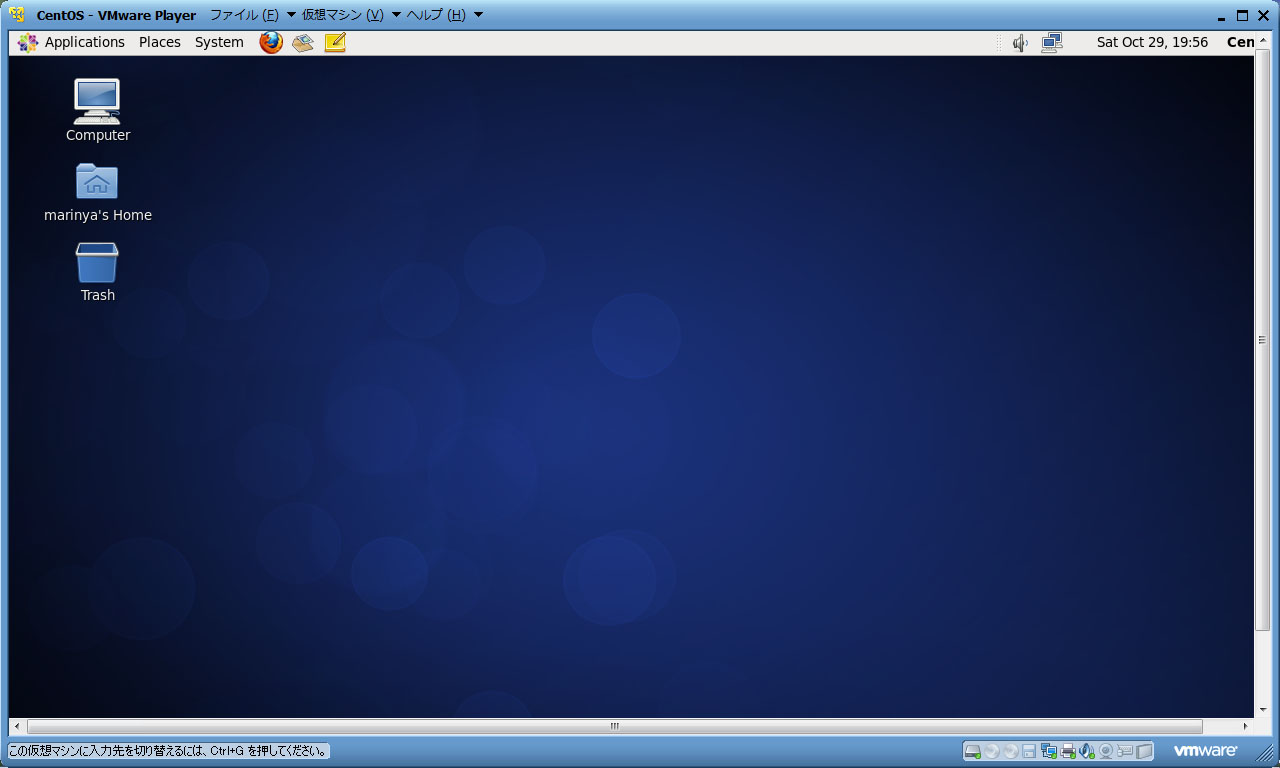This screenshot has height=768, width=1280.
Task: Open the Computer desktop icon
Action: click(97, 102)
